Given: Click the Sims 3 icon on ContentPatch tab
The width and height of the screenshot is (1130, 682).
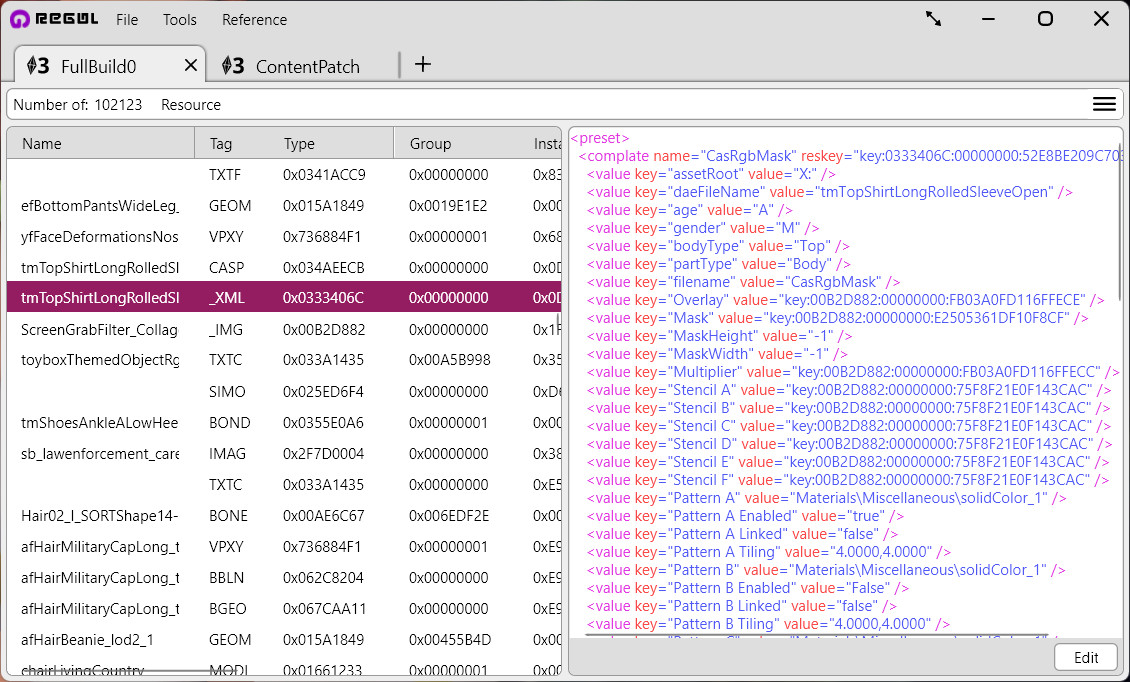Looking at the screenshot, I should pos(233,66).
